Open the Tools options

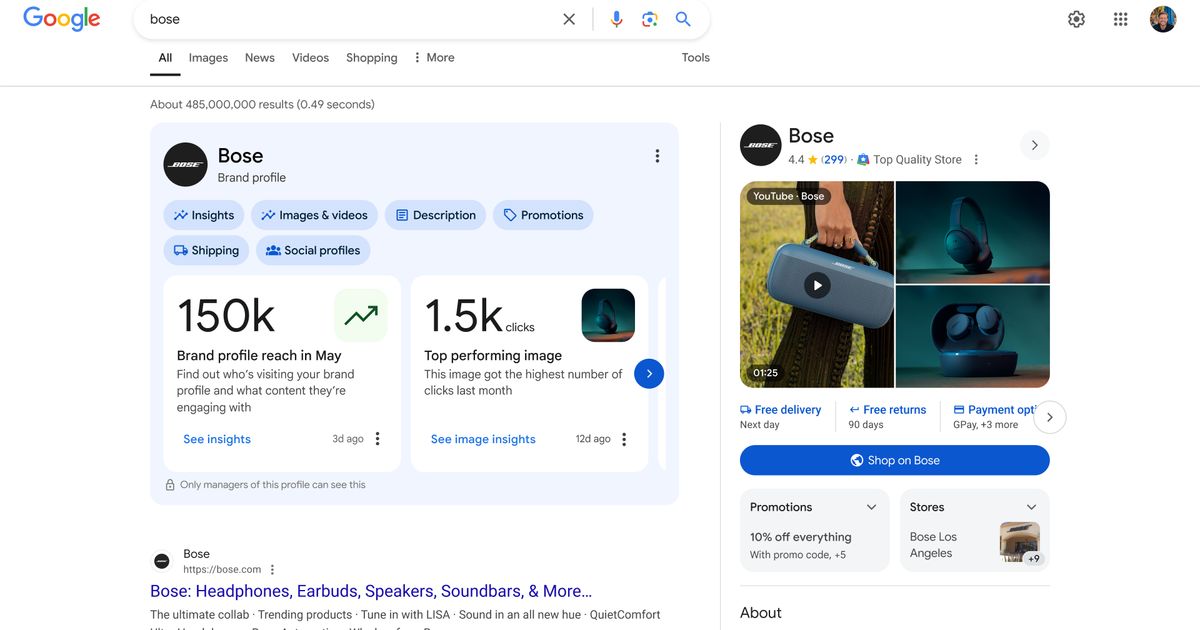(x=696, y=58)
